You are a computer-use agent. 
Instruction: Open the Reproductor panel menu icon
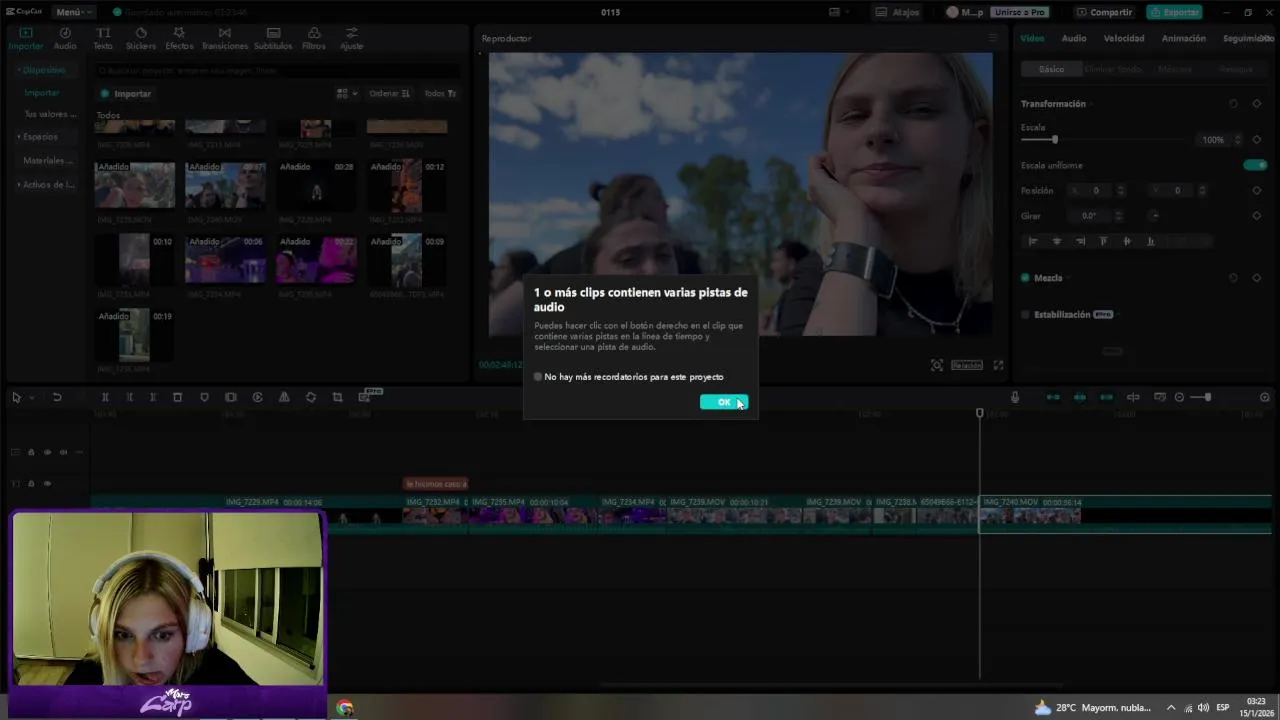coord(992,38)
